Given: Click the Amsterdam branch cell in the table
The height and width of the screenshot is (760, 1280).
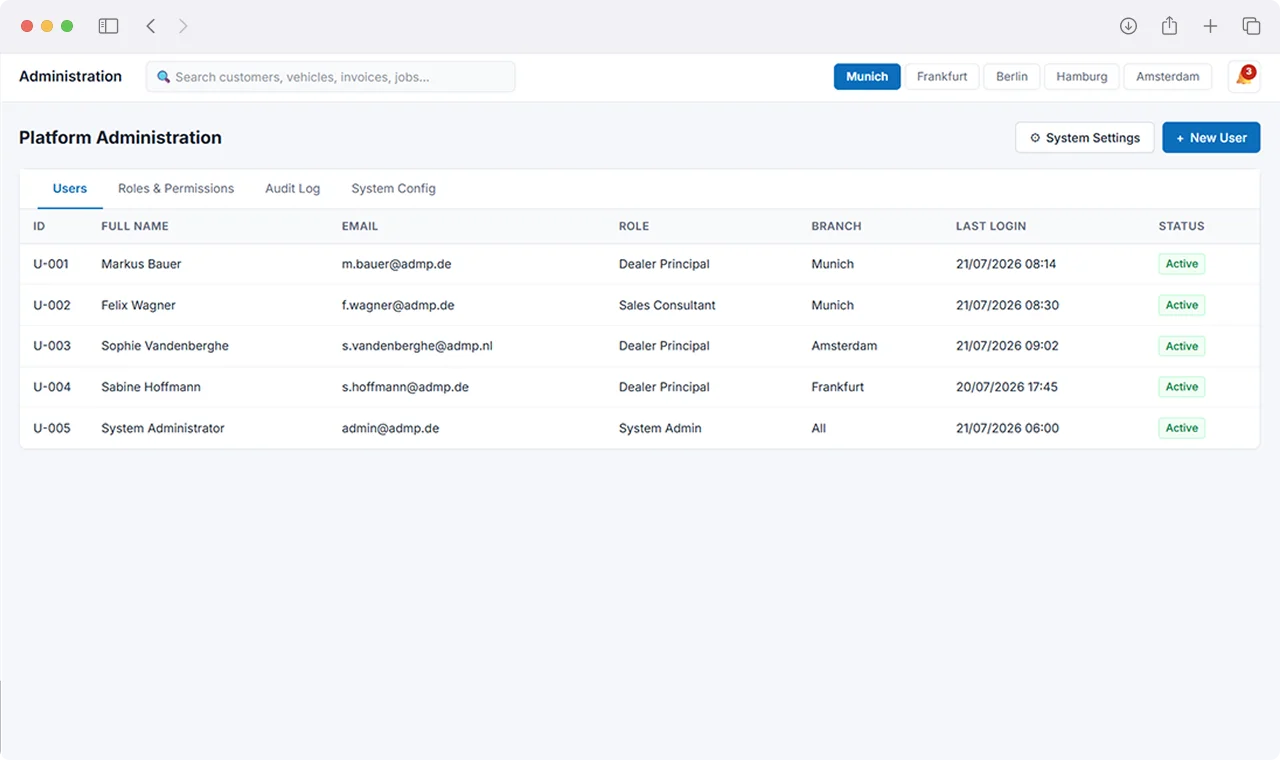Looking at the screenshot, I should [x=844, y=346].
